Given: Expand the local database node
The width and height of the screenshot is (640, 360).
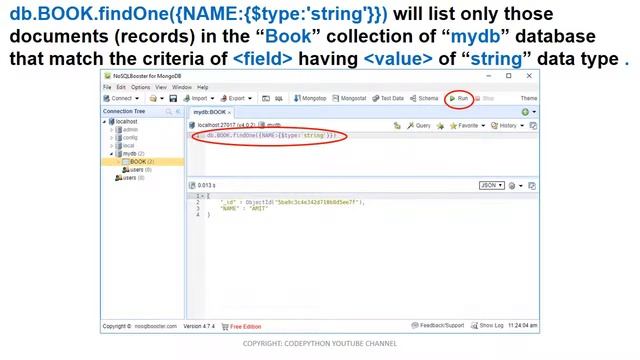Looking at the screenshot, I should (x=111, y=146).
